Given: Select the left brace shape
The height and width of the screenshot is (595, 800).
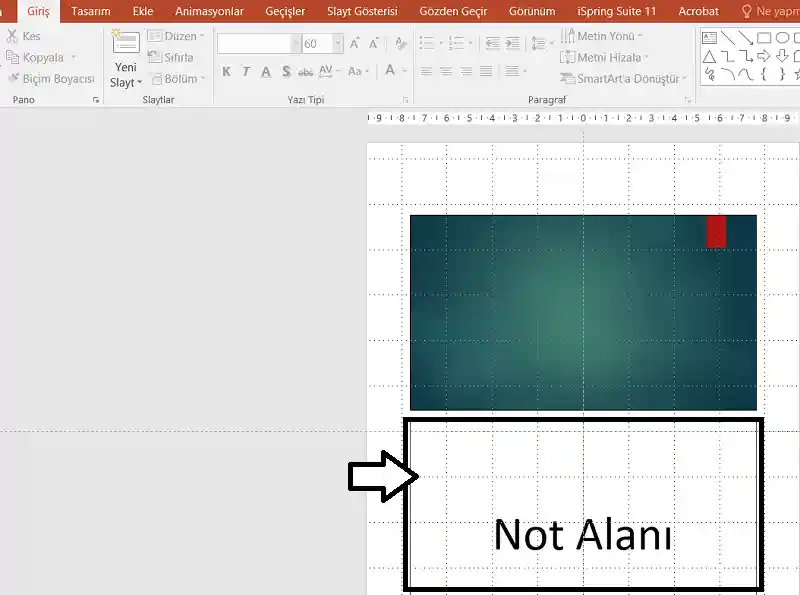Looking at the screenshot, I should [764, 75].
